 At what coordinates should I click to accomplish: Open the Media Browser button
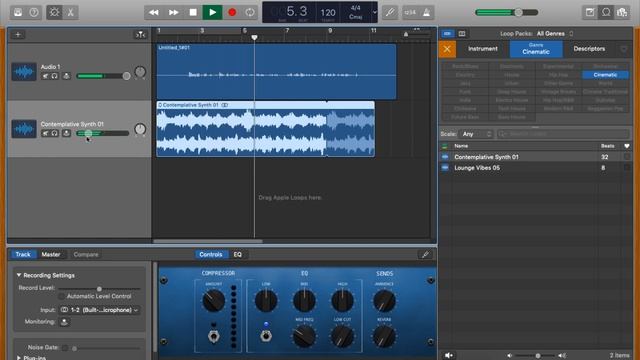click(x=622, y=12)
